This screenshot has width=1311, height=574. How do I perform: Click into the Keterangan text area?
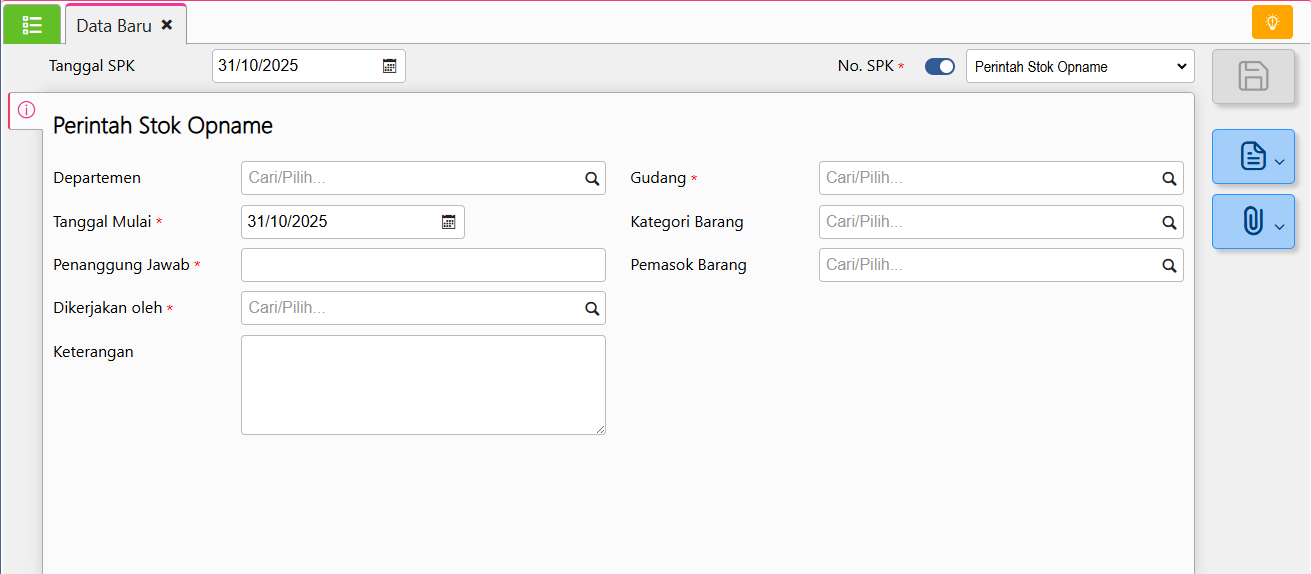[x=423, y=385]
